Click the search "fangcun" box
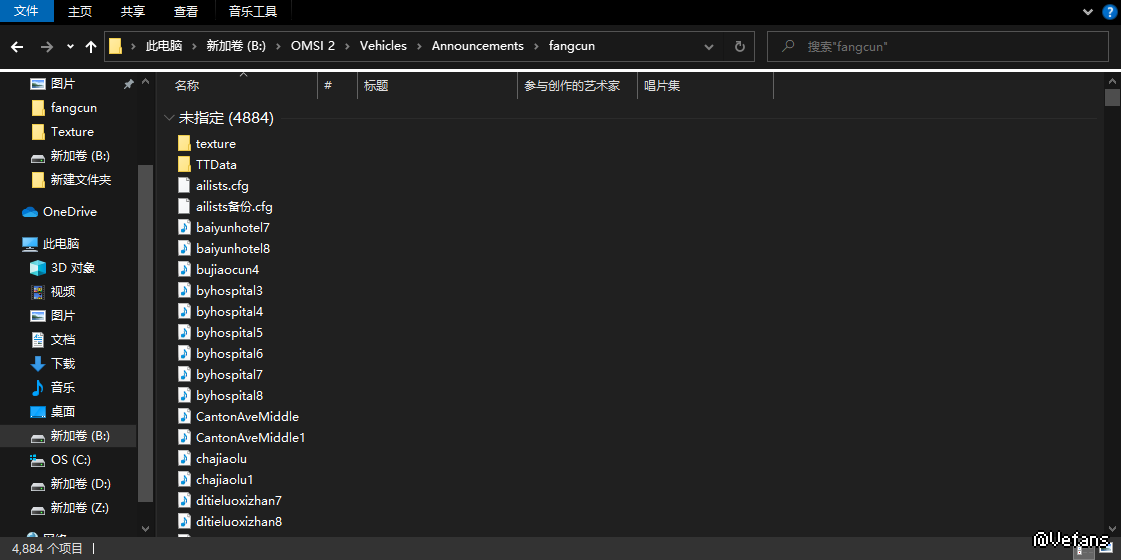Screen dimensions: 1121x560 pos(938,46)
